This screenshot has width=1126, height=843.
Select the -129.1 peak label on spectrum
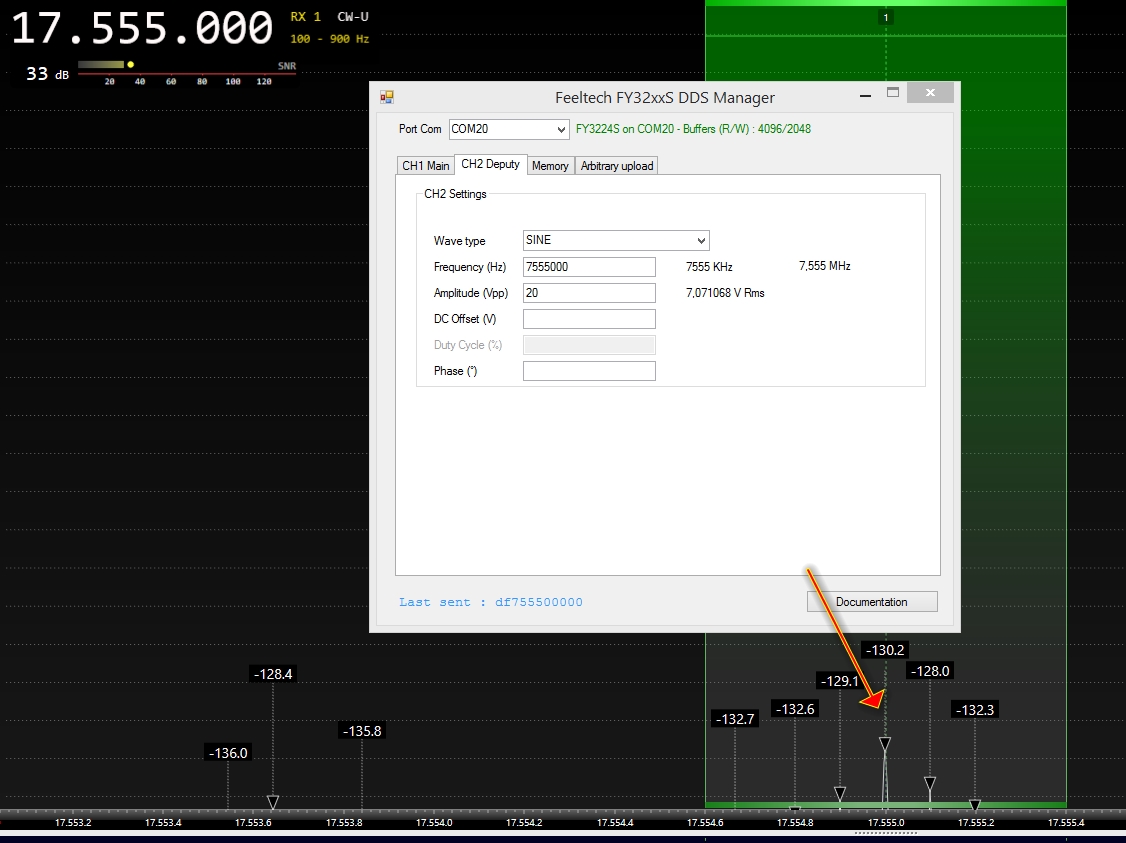point(839,681)
